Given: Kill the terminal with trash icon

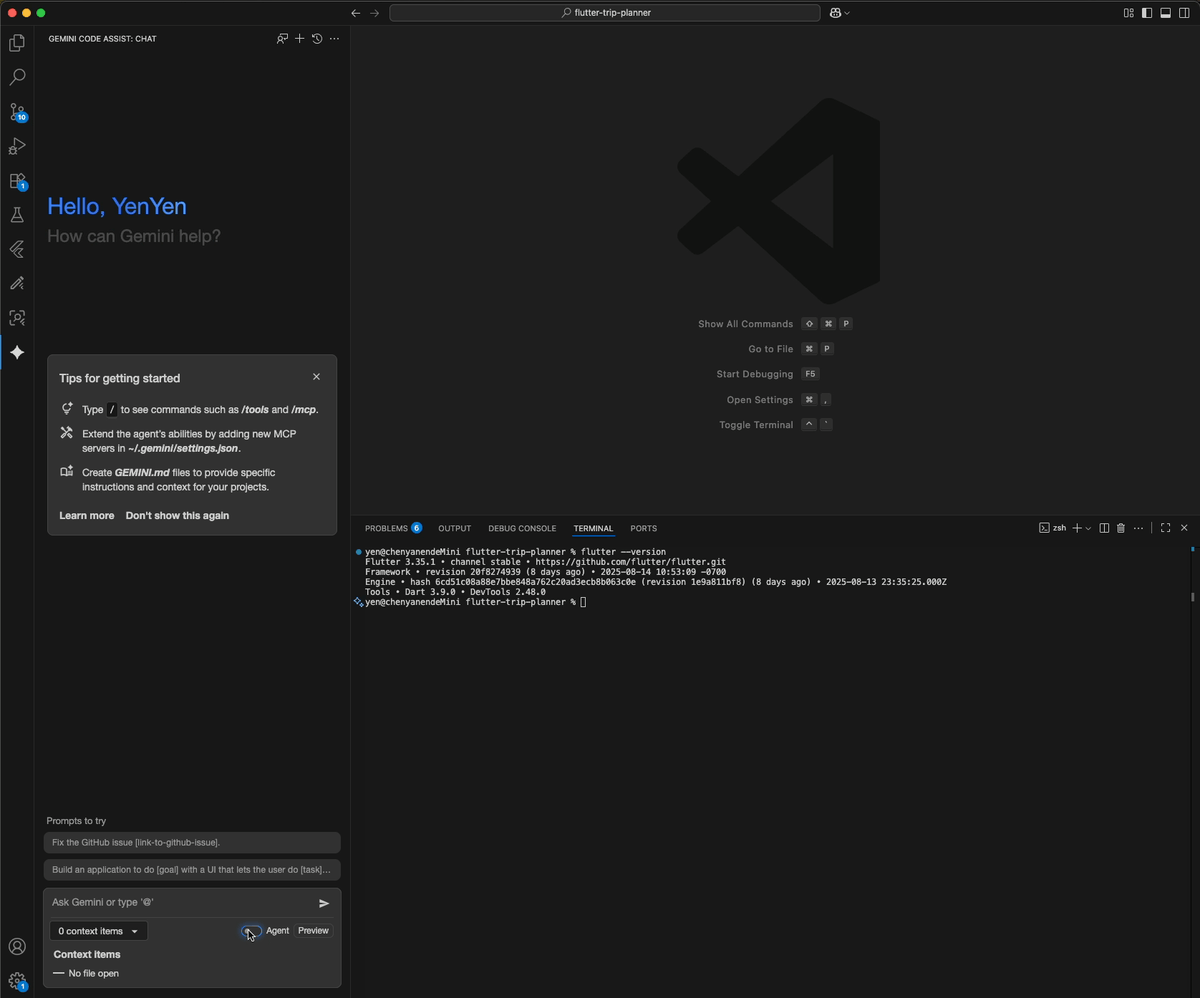Looking at the screenshot, I should pos(1121,528).
